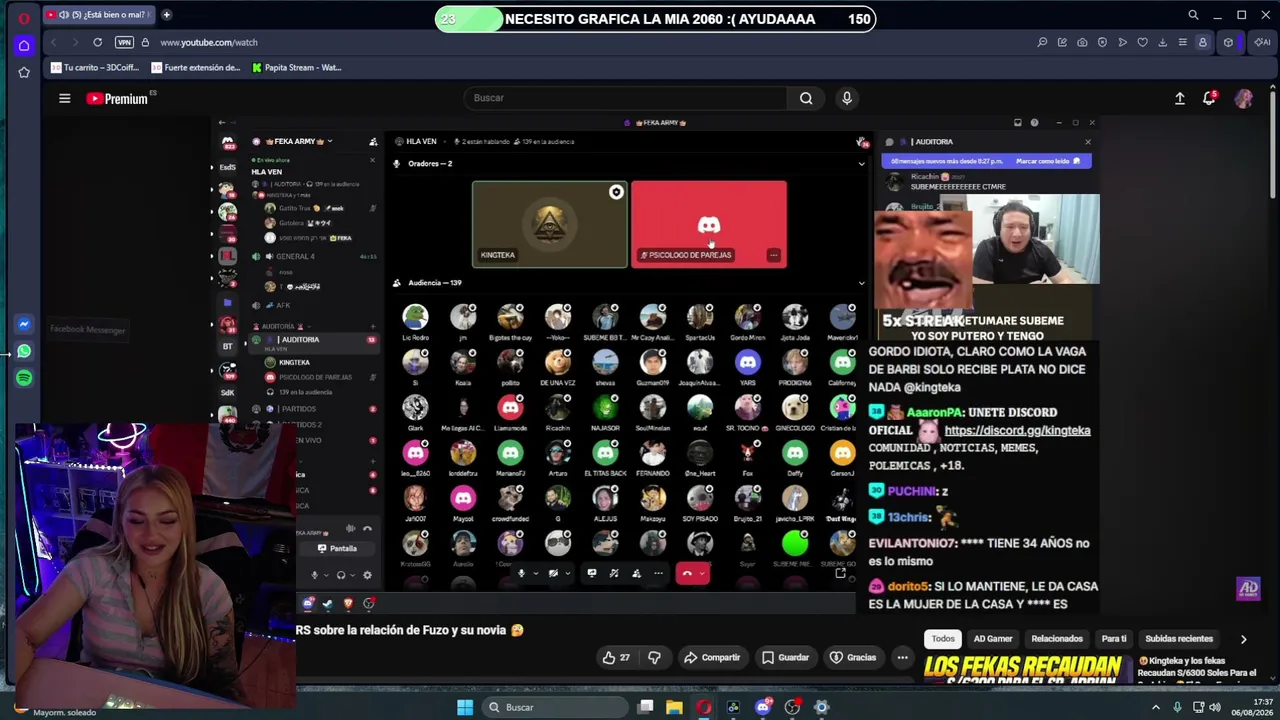The width and height of the screenshot is (1280, 720).
Task: Select the Todos filter chip
Action: 943,639
